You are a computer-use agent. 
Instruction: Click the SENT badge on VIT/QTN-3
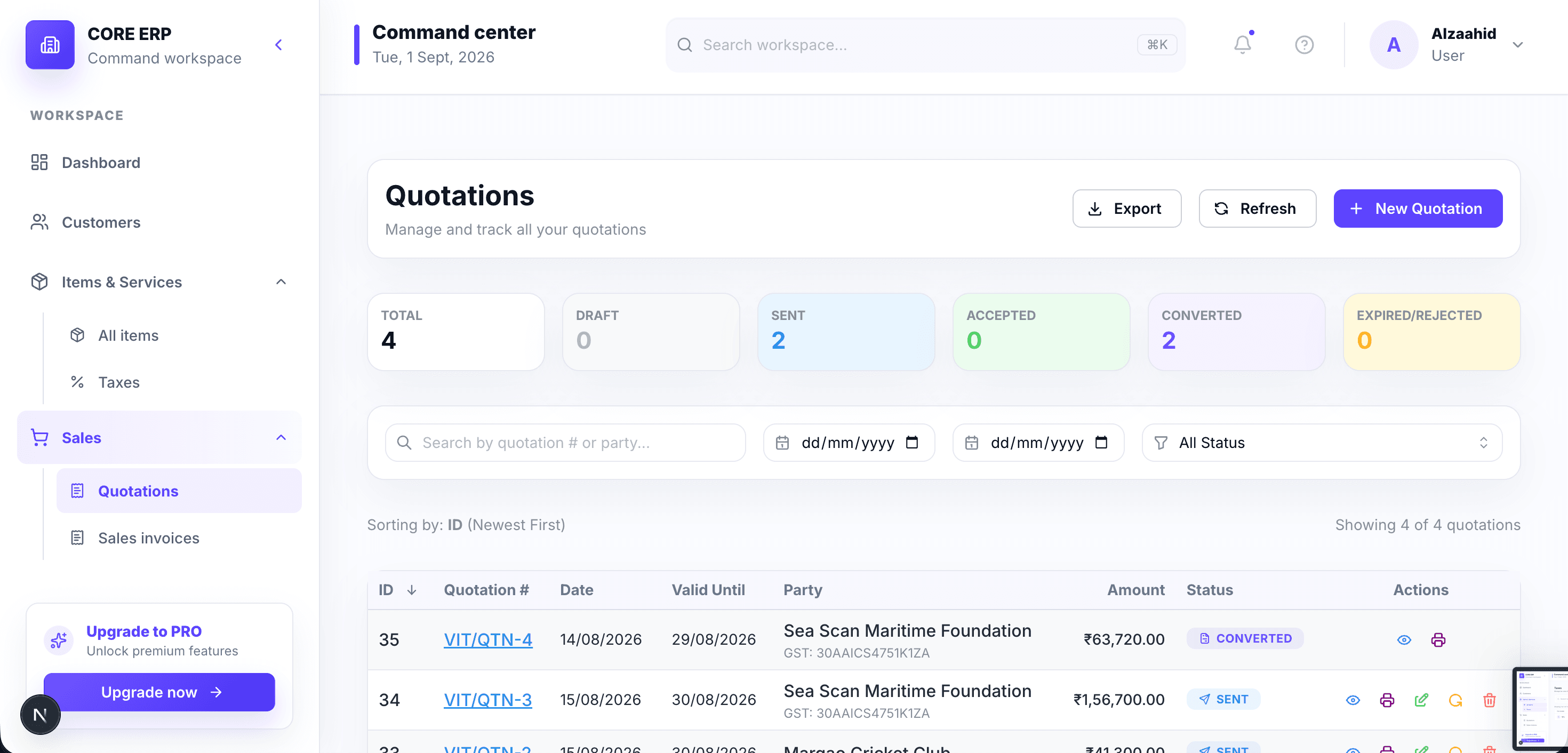coord(1223,699)
